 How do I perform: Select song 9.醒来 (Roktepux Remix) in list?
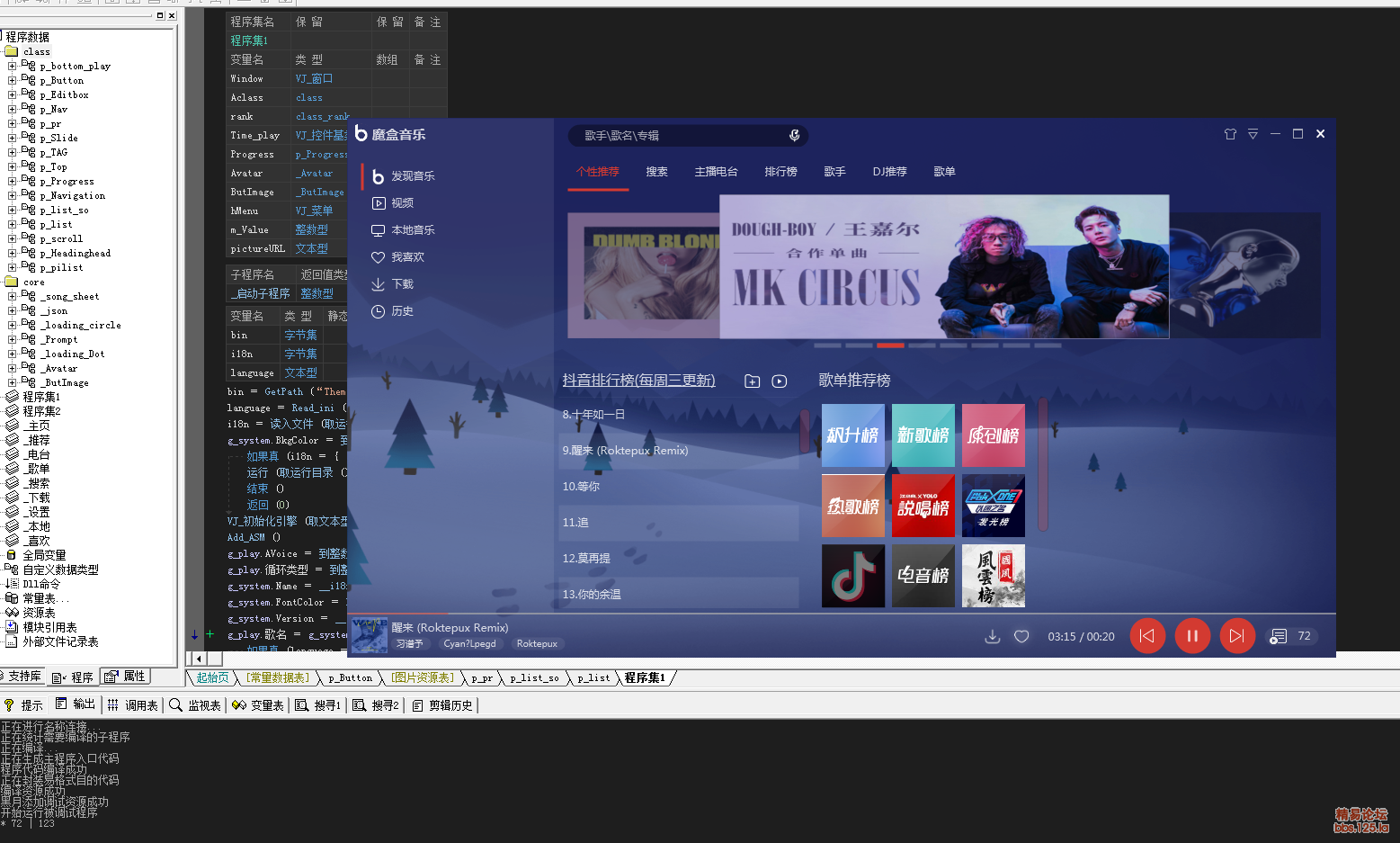click(681, 451)
